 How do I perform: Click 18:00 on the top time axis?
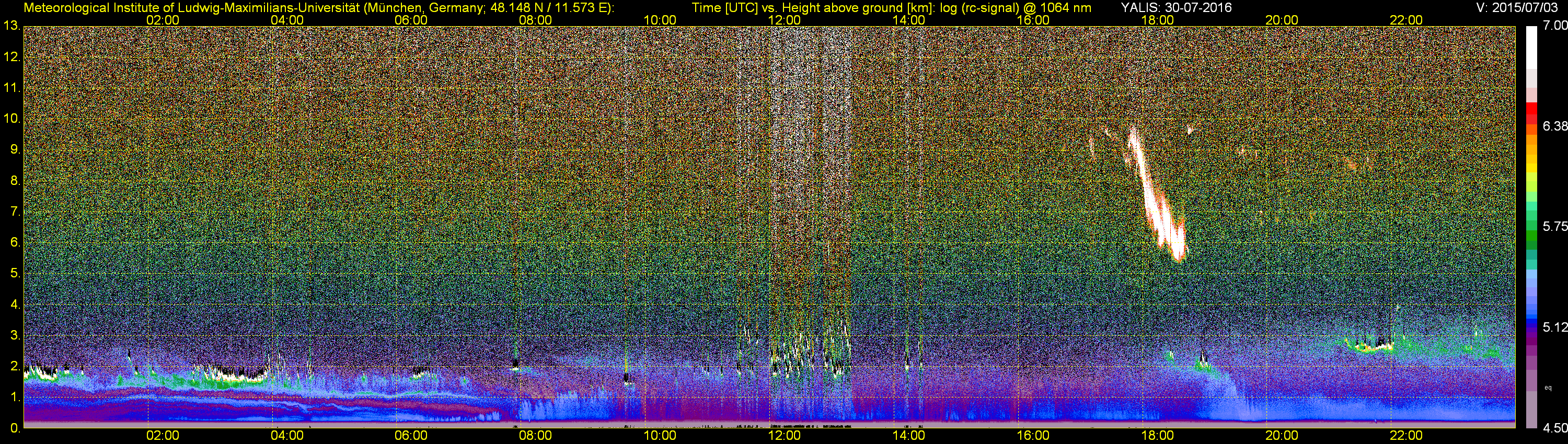click(1158, 20)
